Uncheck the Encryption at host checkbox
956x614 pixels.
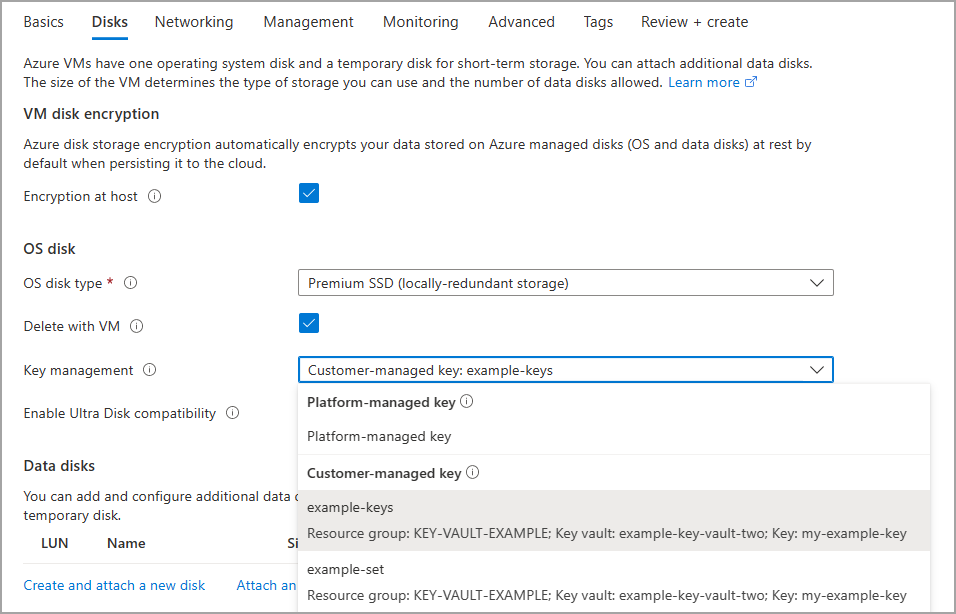(309, 194)
